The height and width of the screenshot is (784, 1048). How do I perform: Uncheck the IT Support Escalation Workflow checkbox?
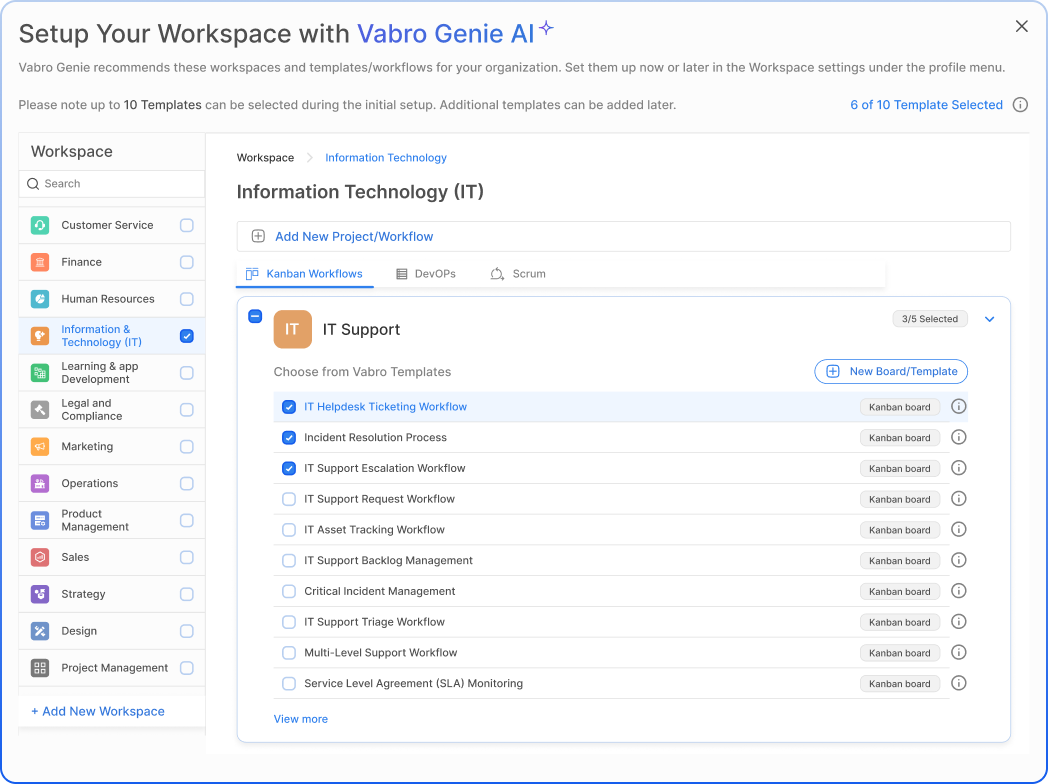(x=289, y=468)
